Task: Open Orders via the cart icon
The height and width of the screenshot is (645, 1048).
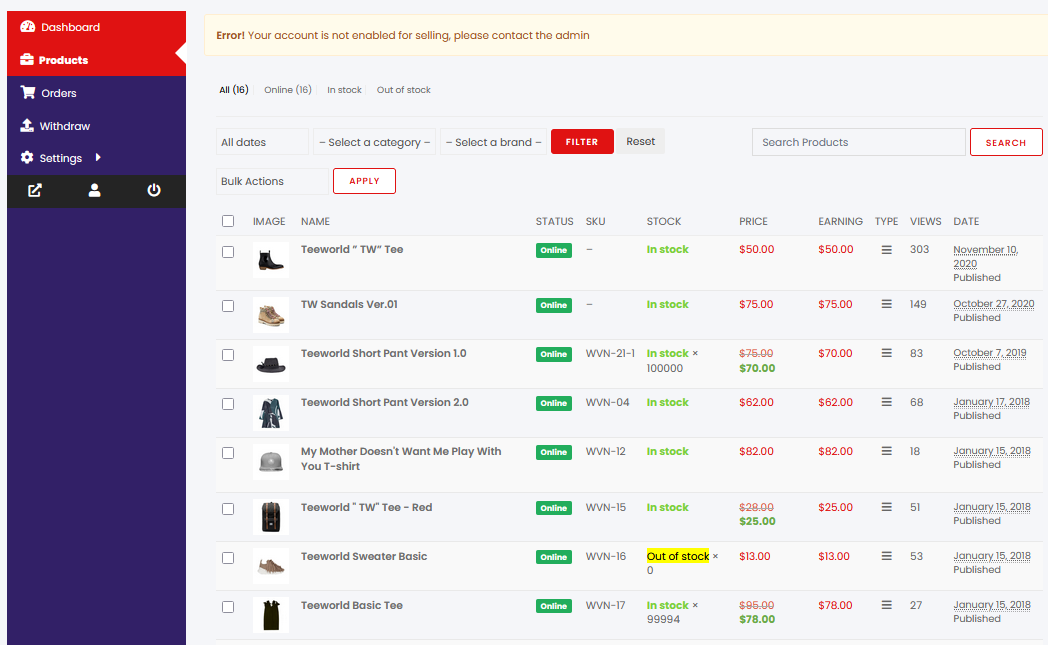Action: point(28,93)
